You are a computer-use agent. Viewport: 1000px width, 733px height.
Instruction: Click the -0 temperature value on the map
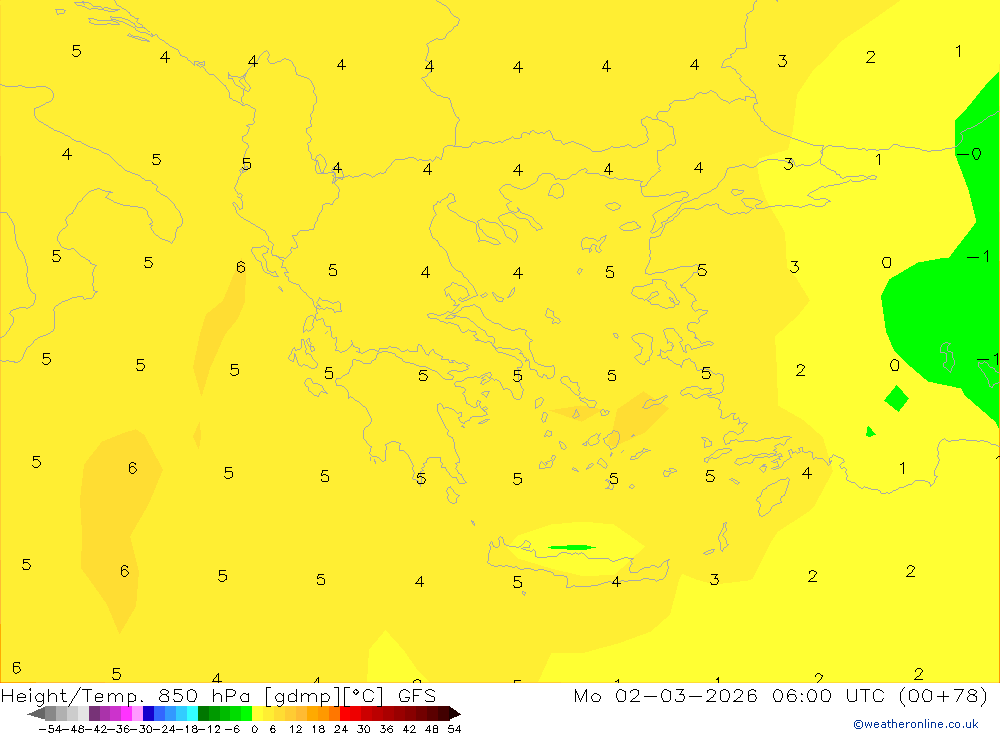click(969, 154)
